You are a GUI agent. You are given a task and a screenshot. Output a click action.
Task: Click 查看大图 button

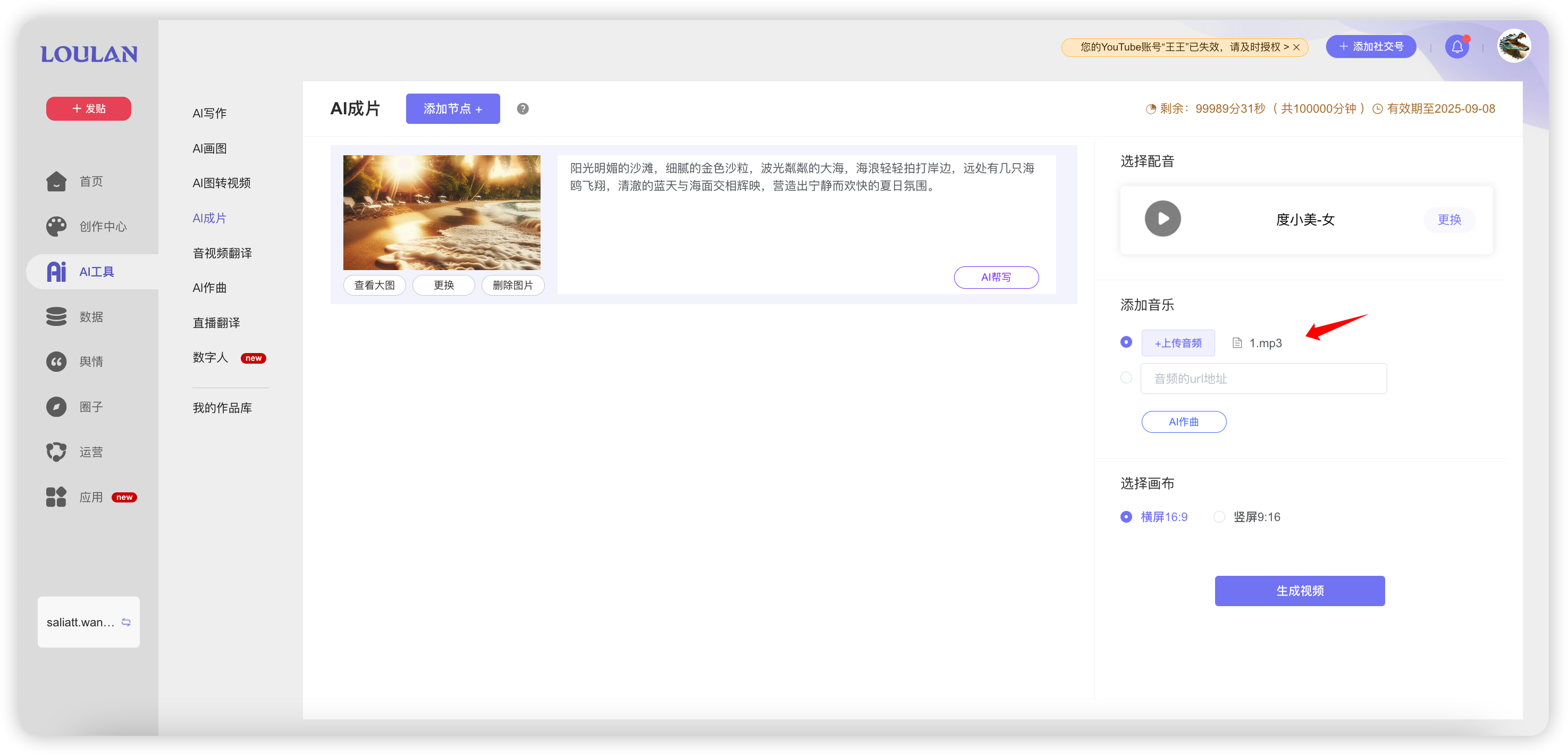374,285
